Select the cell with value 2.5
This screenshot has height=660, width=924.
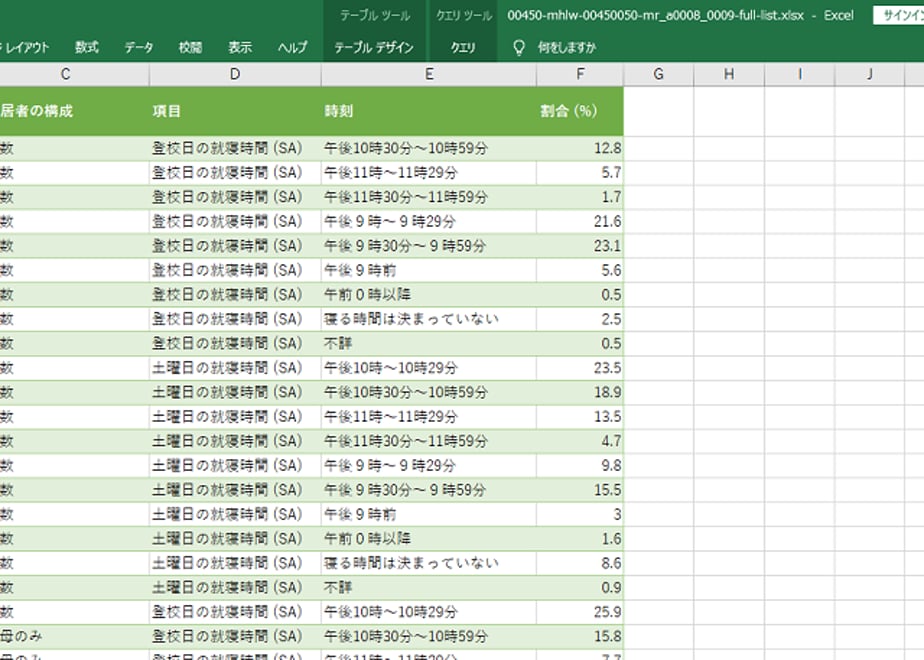pyautogui.click(x=580, y=319)
